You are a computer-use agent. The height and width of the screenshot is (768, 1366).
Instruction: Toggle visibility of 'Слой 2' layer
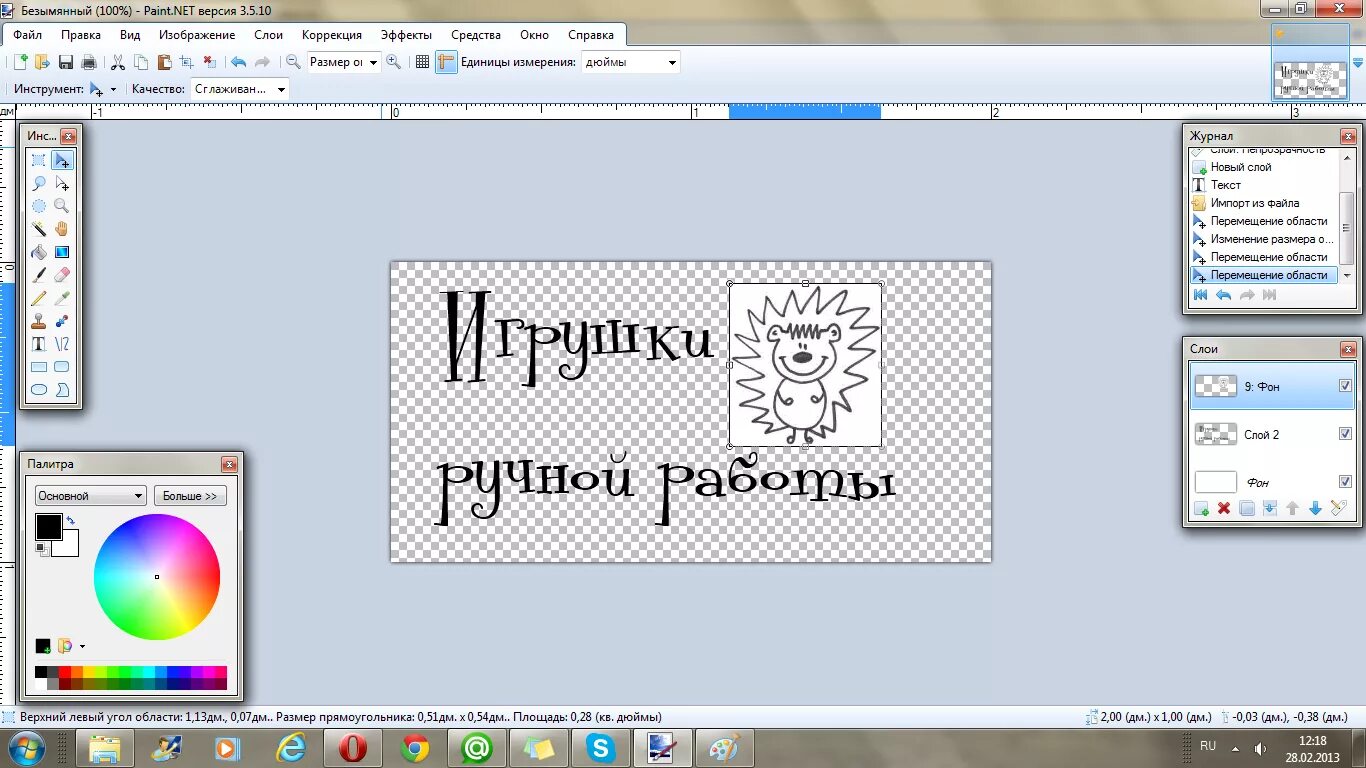click(x=1345, y=434)
